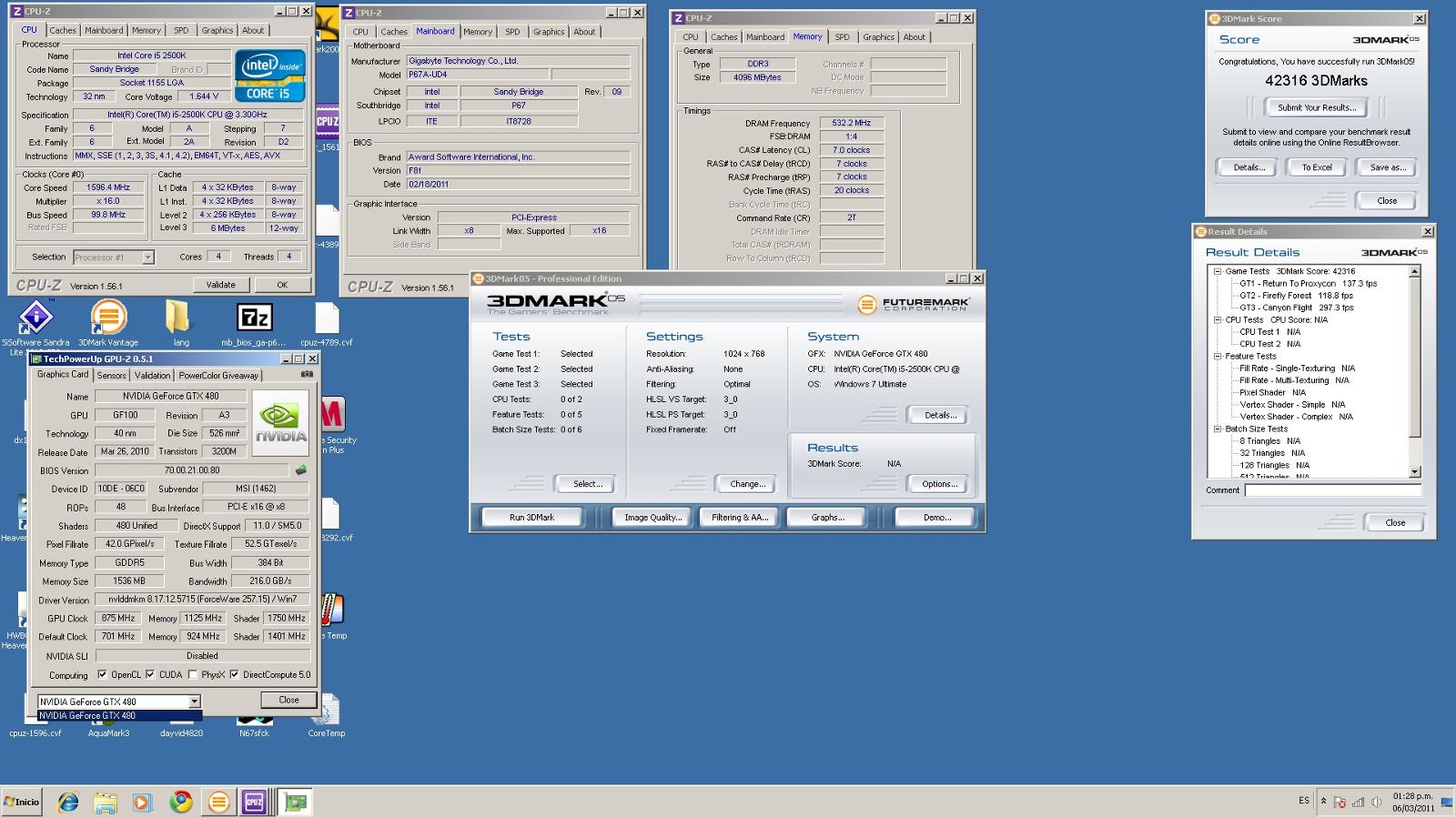Click the ES language indicator in taskbar

1304,801
